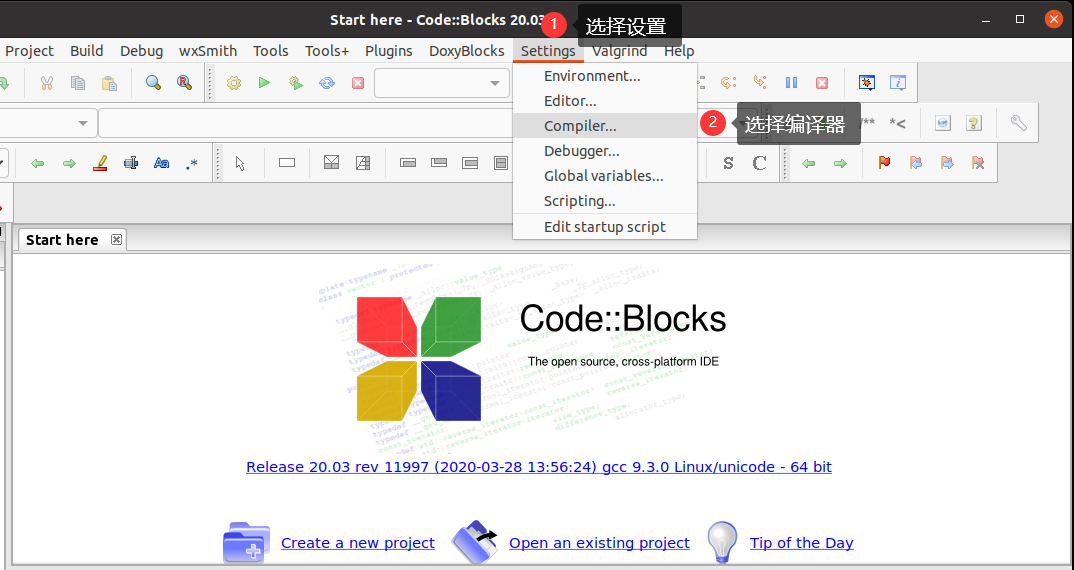
Task: Expand the build target dropdown
Action: pos(495,83)
